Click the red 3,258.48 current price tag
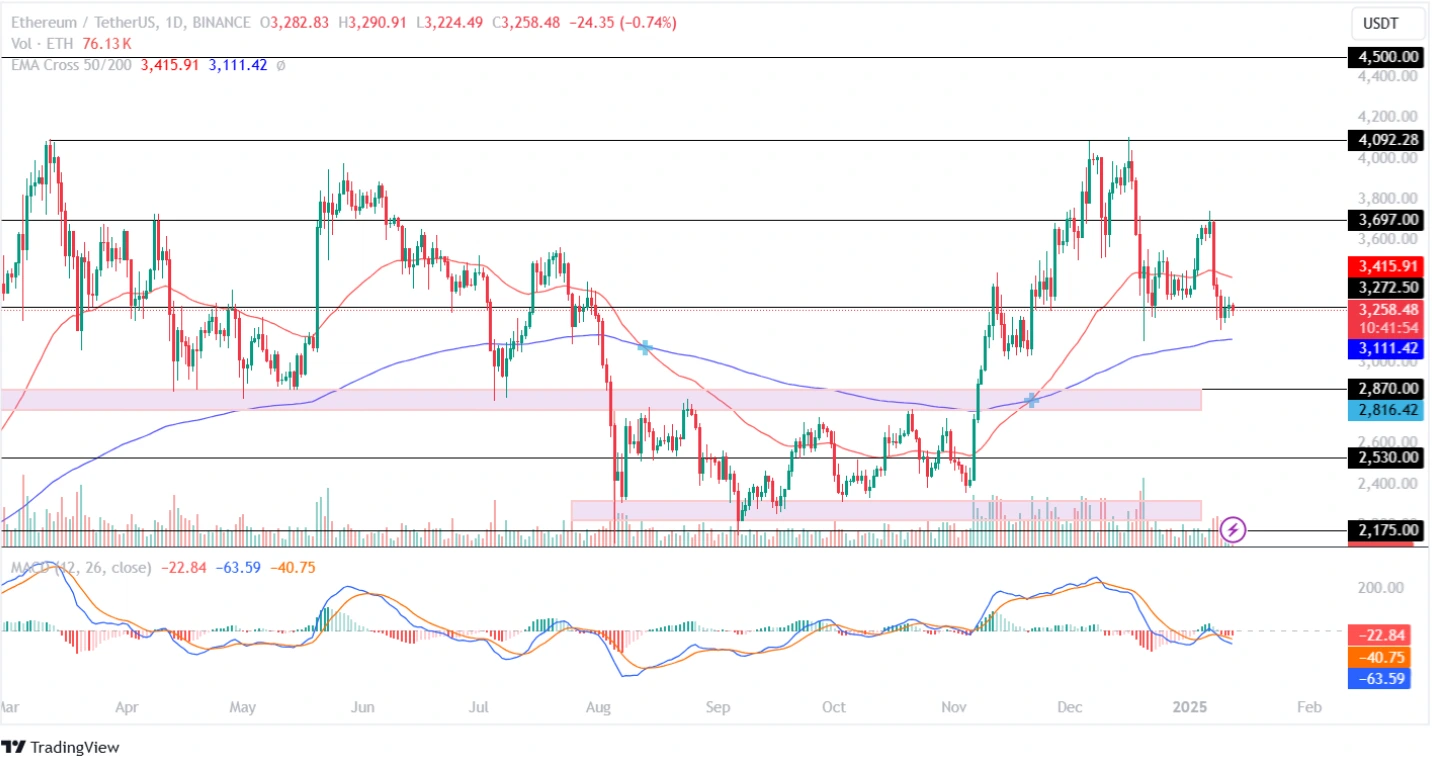This screenshot has height=758, width=1432. 1384,310
